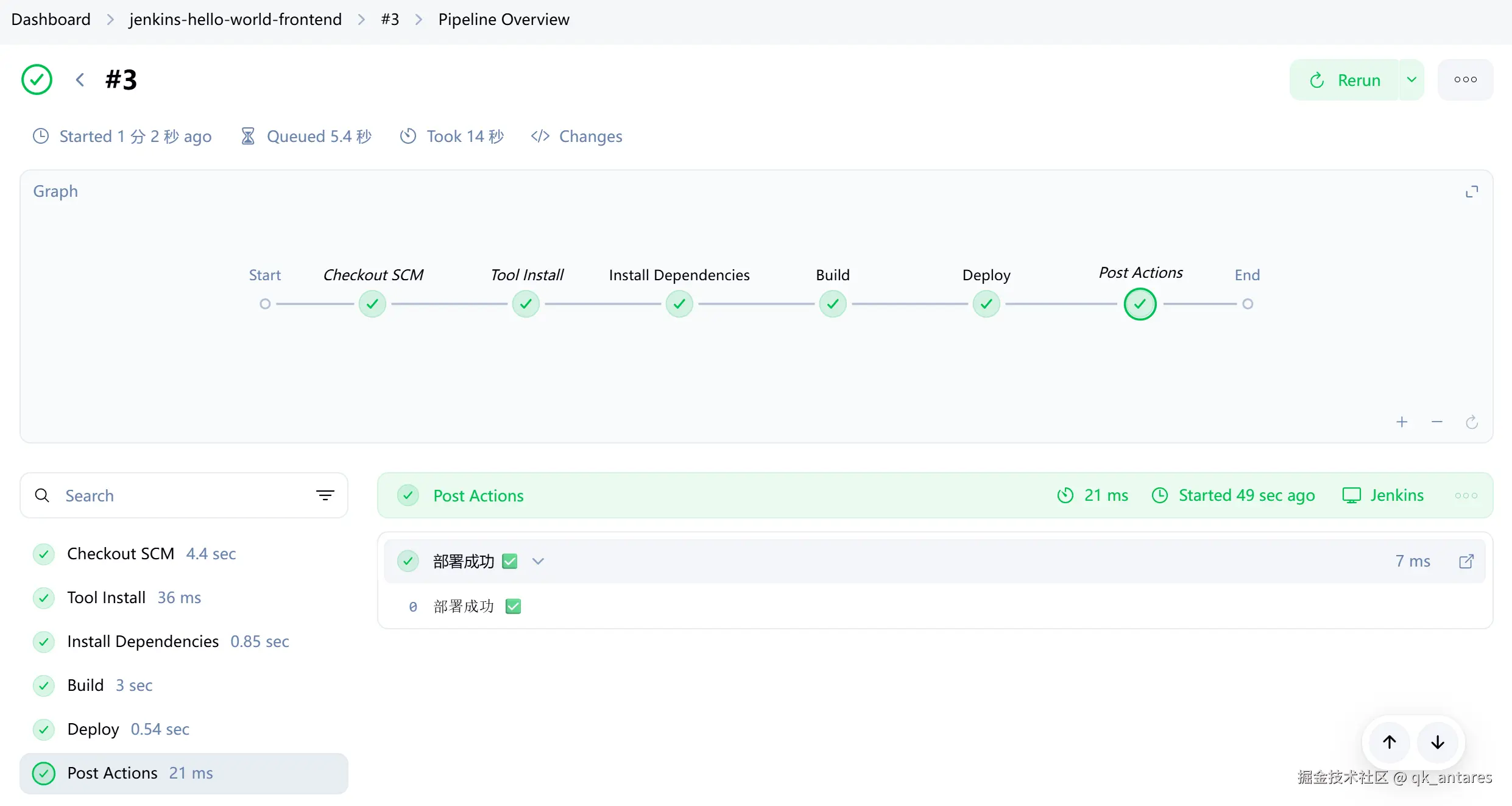Click the 'Started 49 sec ago' text
The height and width of the screenshot is (806, 1512).
pos(1246,495)
